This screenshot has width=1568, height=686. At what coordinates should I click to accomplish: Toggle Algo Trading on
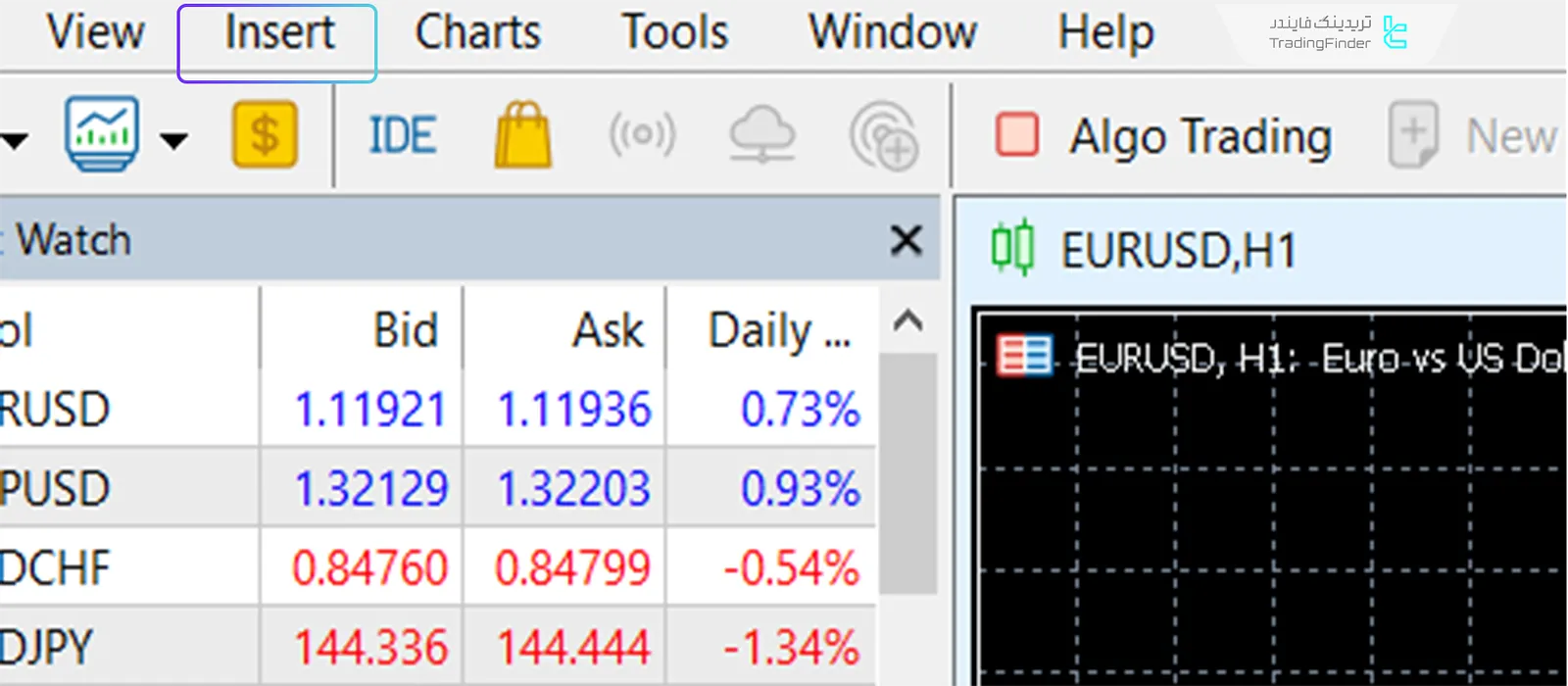point(1162,136)
